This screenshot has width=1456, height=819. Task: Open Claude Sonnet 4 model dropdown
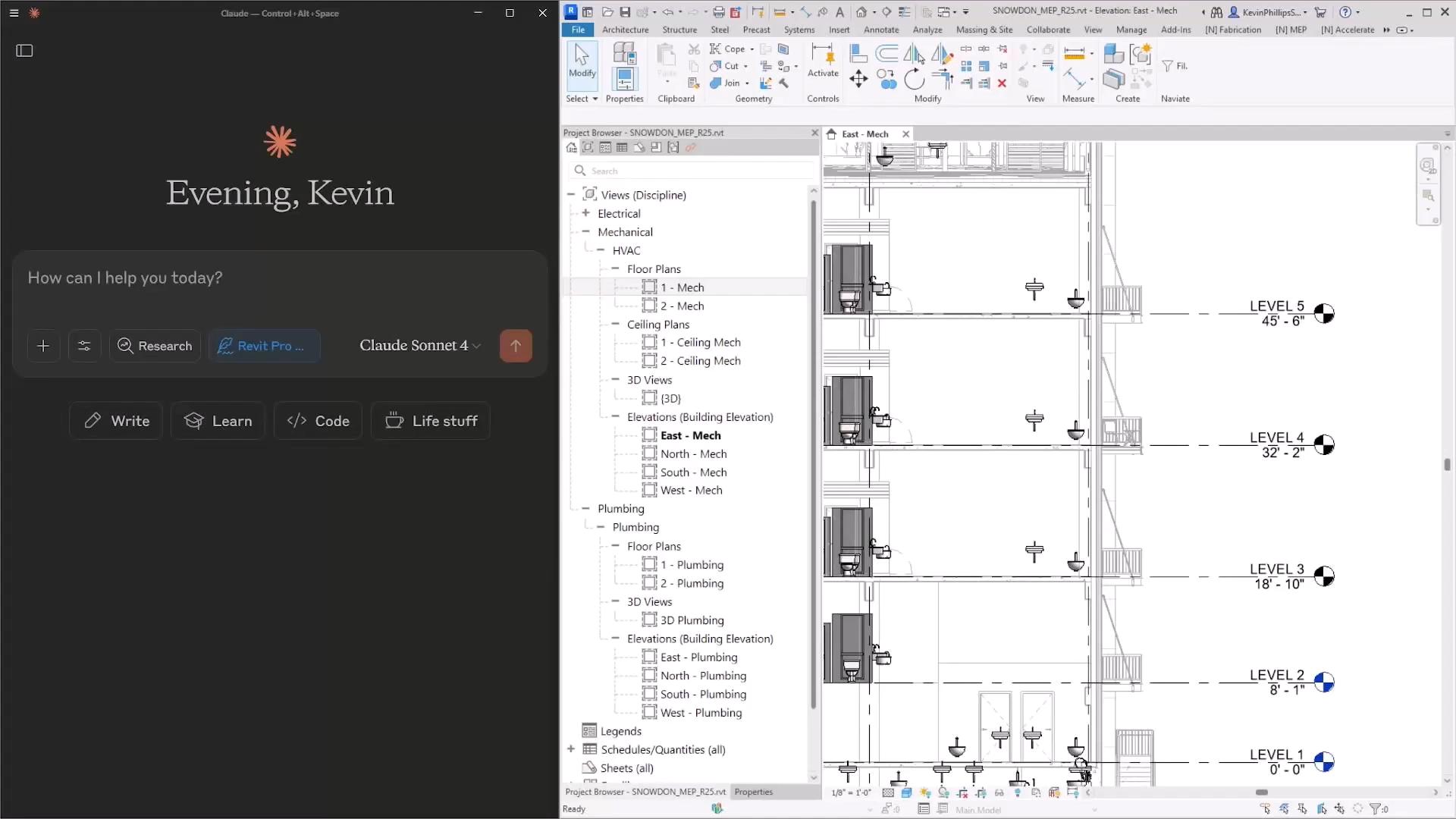[419, 346]
